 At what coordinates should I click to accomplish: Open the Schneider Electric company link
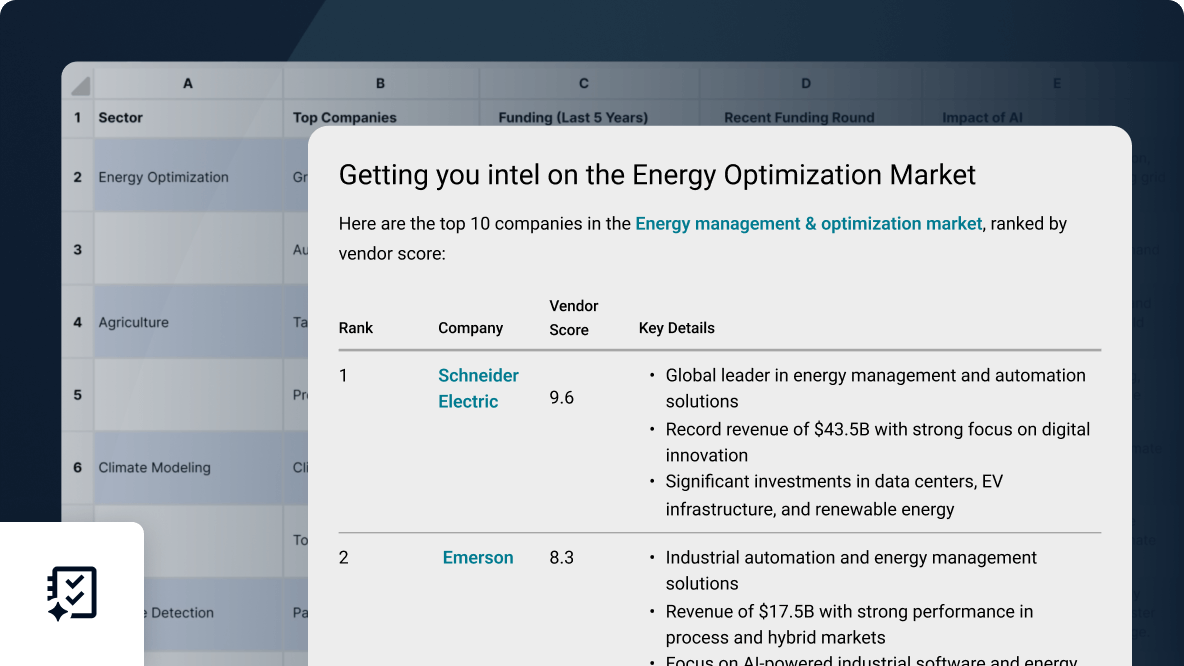478,388
